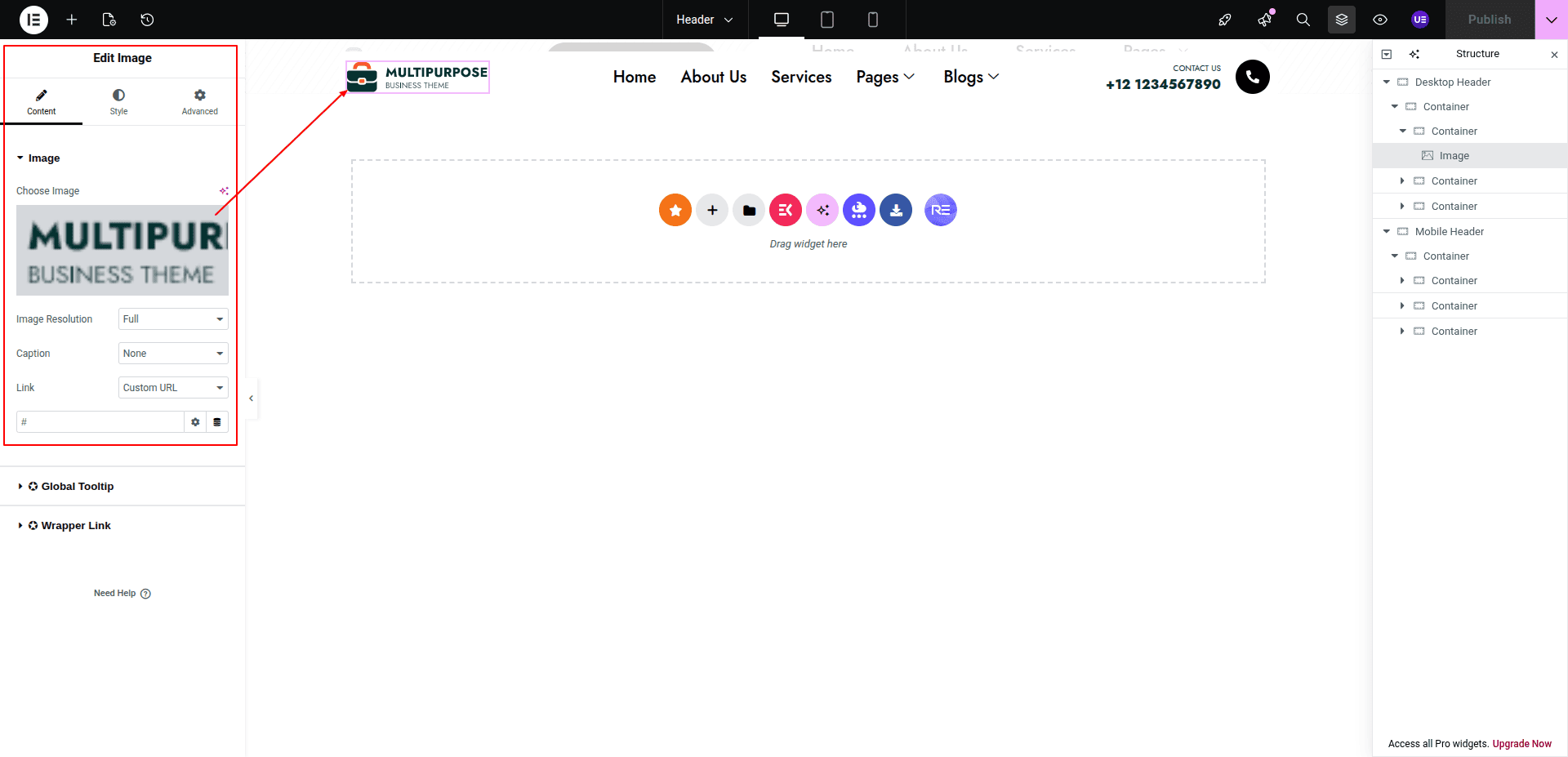Click the Multipurpose logo image on canvas
The image size is (1568, 757).
coord(417,77)
